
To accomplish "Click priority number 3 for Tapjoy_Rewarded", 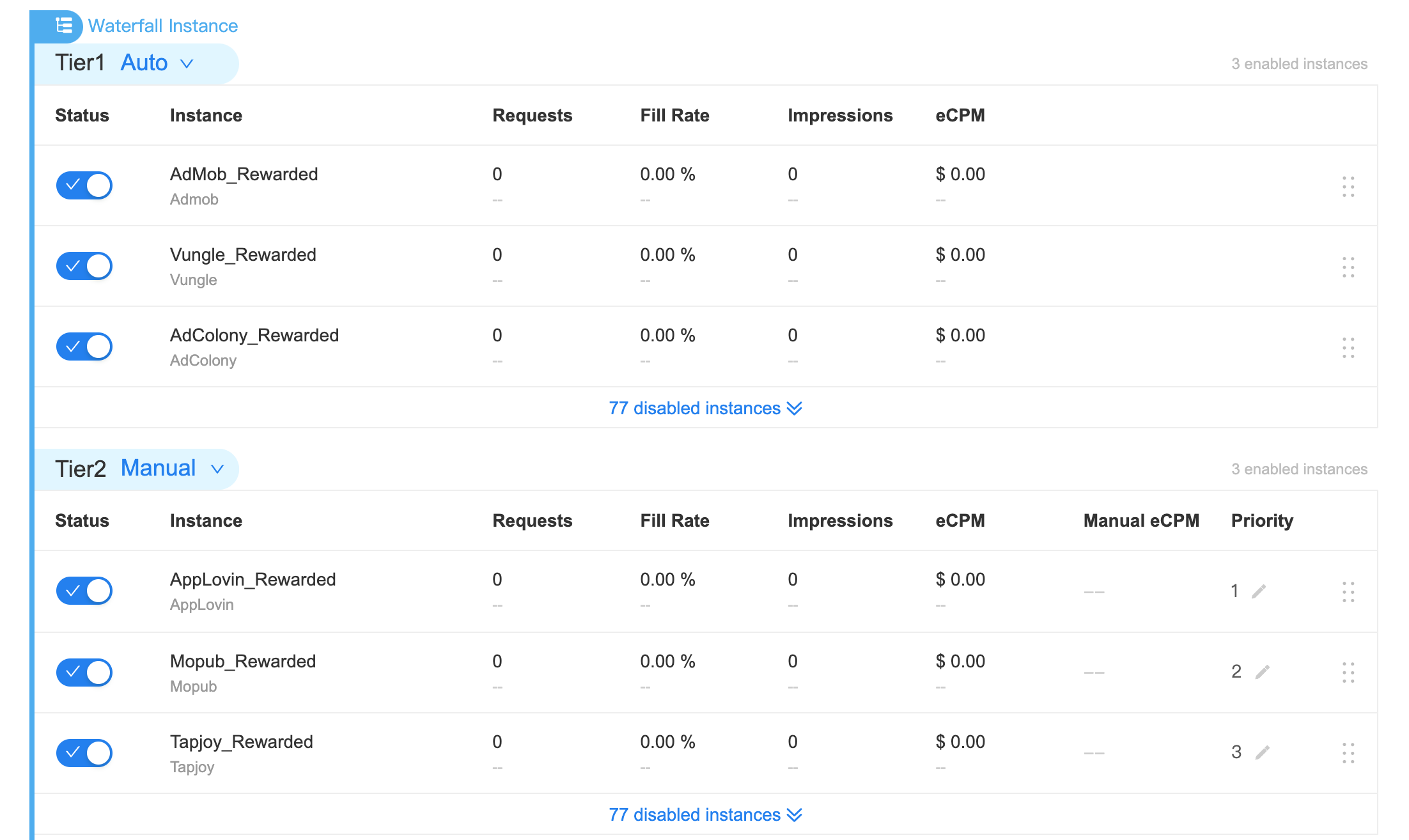I will pos(1236,752).
